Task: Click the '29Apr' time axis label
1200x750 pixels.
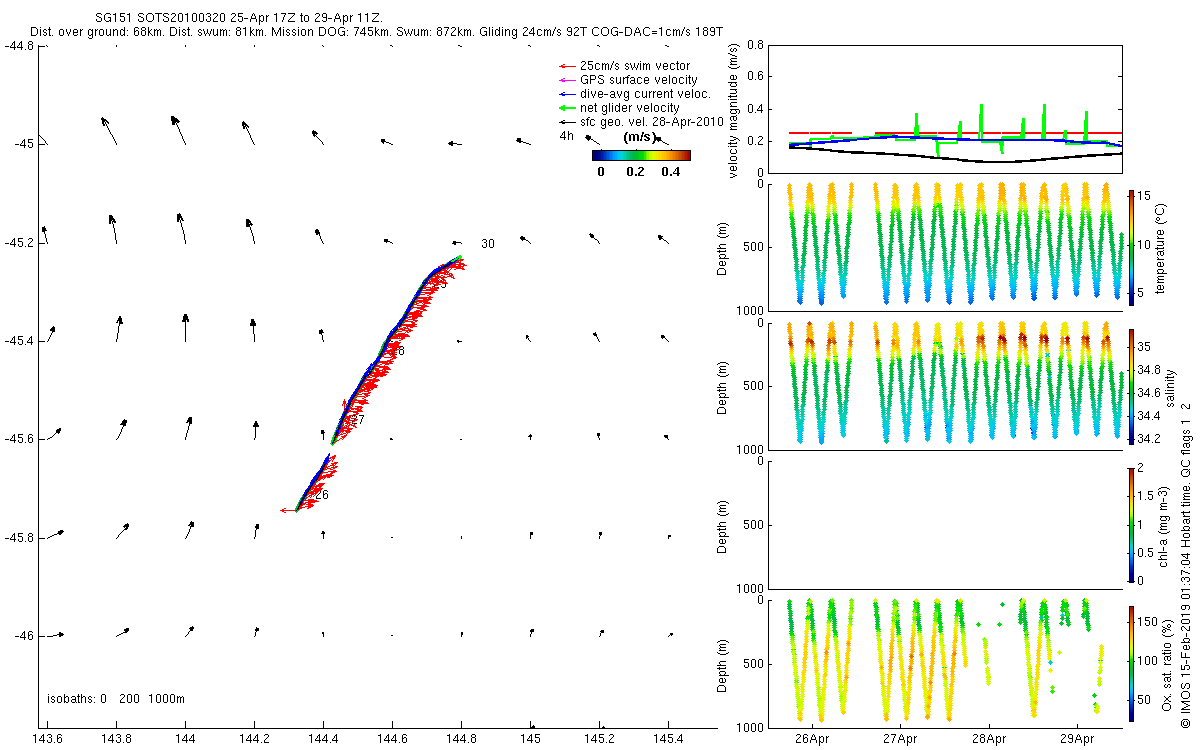Action: (1078, 740)
